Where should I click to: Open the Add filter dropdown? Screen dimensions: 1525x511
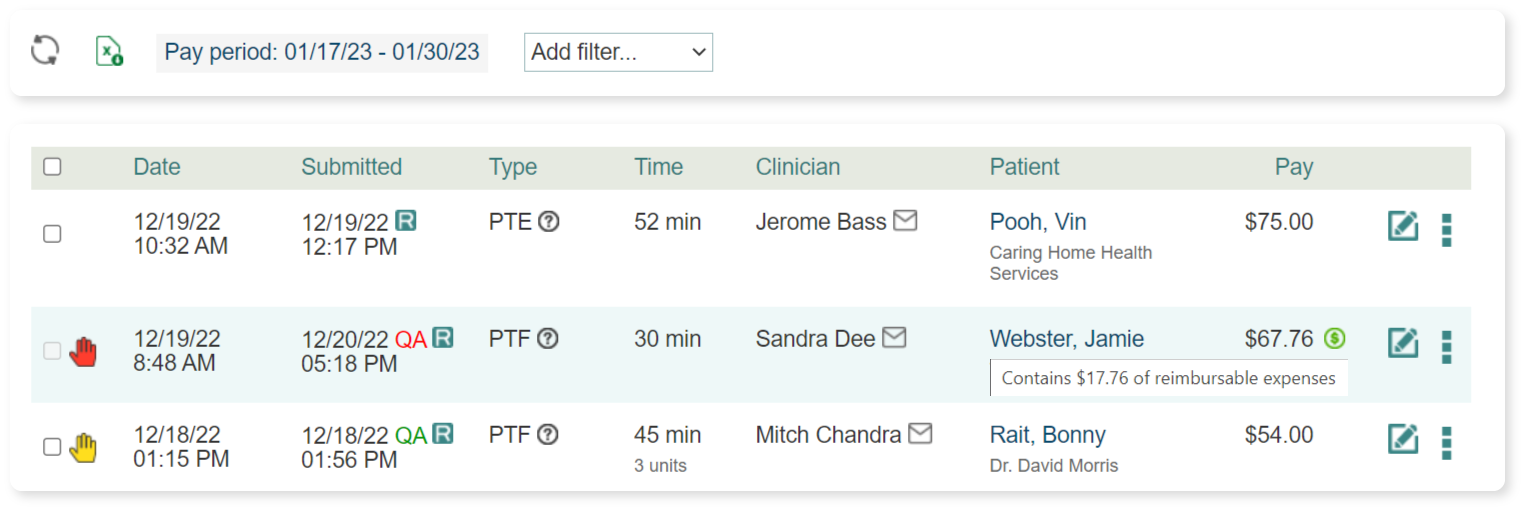[618, 52]
